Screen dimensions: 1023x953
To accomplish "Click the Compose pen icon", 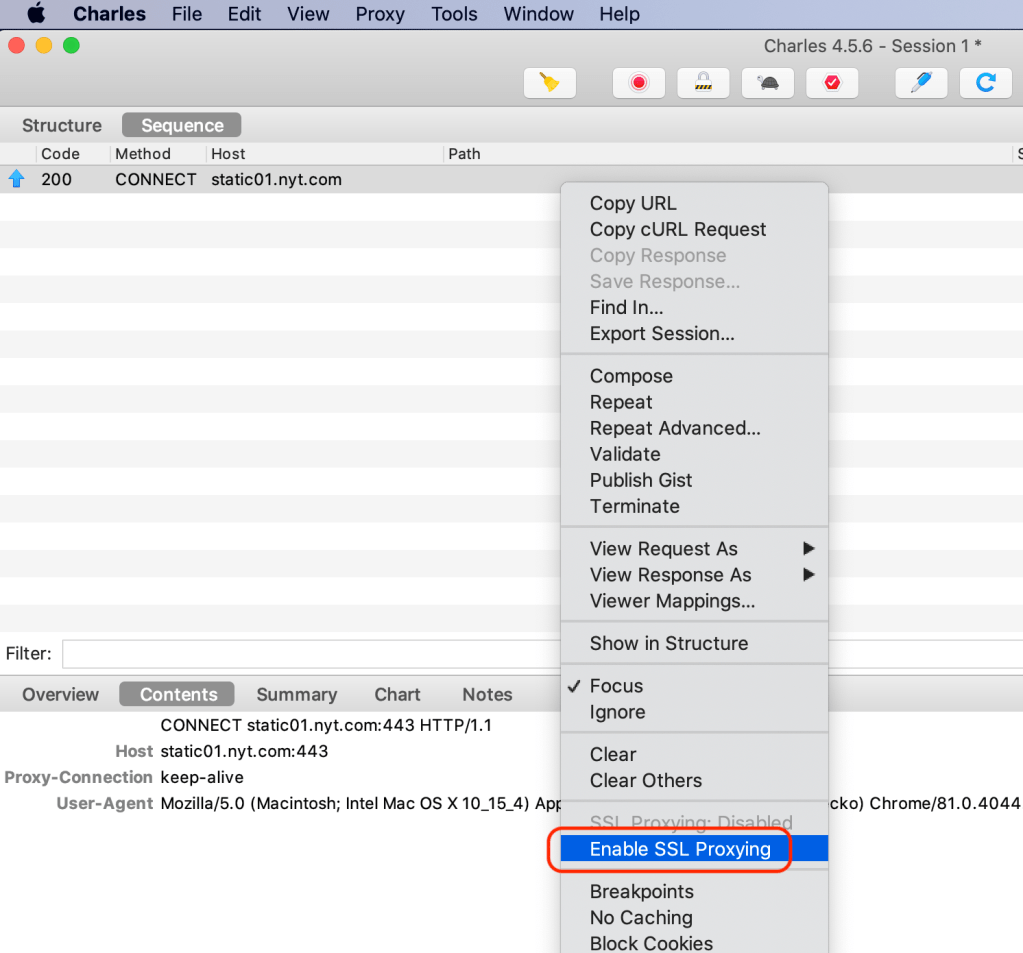I will tap(921, 83).
